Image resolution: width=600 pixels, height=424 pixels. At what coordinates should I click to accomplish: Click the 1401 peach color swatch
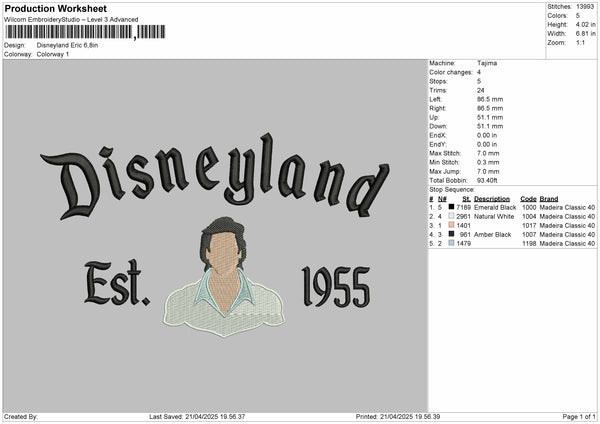452,225
